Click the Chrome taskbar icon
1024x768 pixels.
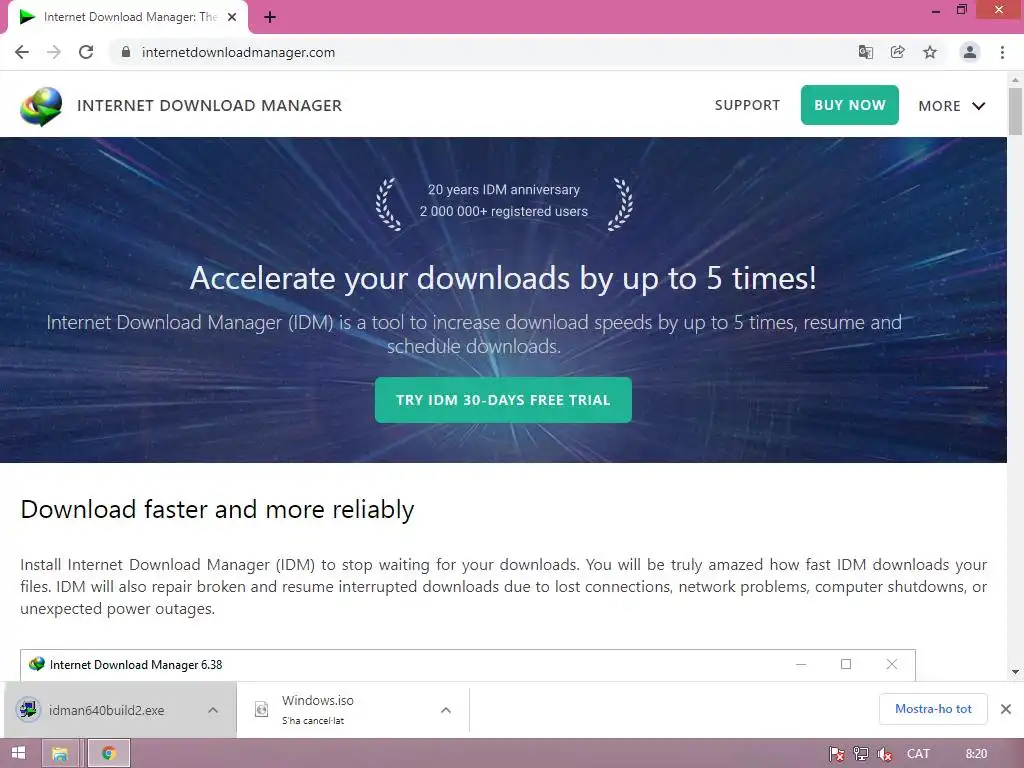tap(108, 754)
